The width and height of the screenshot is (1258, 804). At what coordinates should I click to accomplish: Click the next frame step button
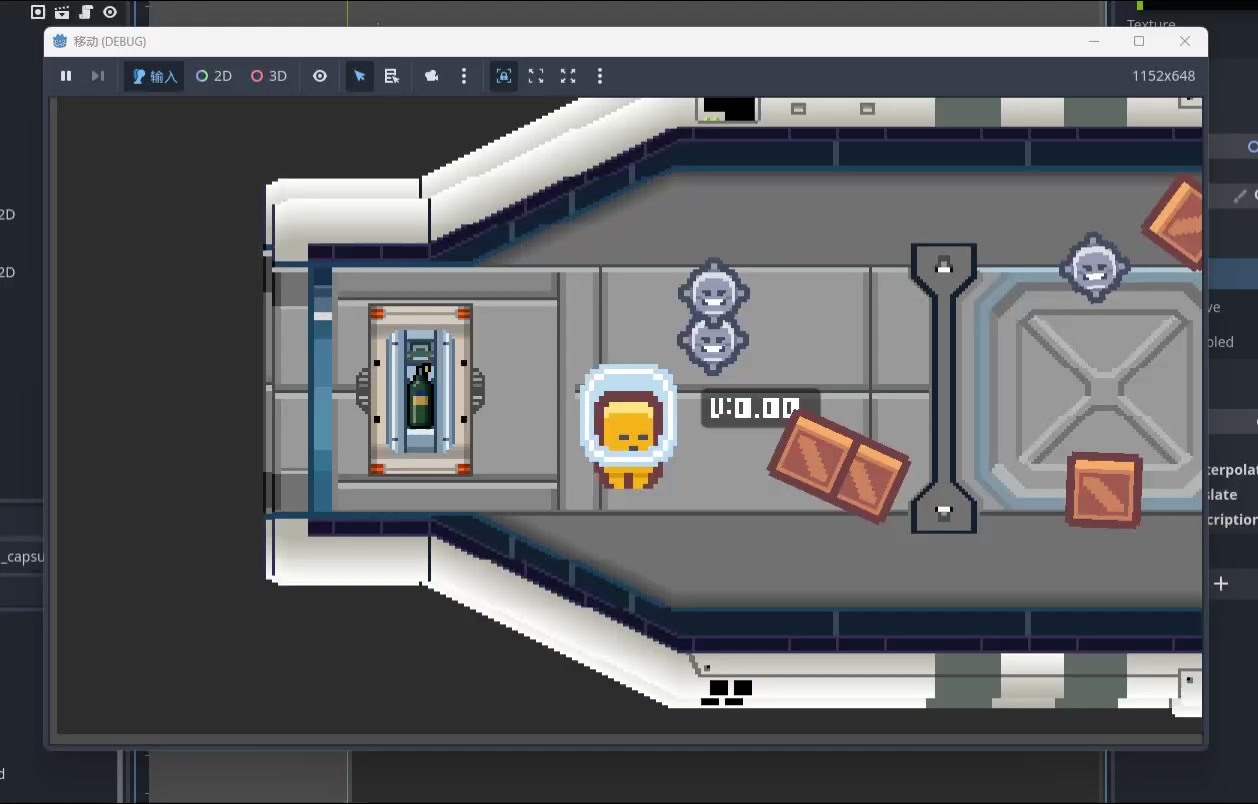pyautogui.click(x=98, y=76)
